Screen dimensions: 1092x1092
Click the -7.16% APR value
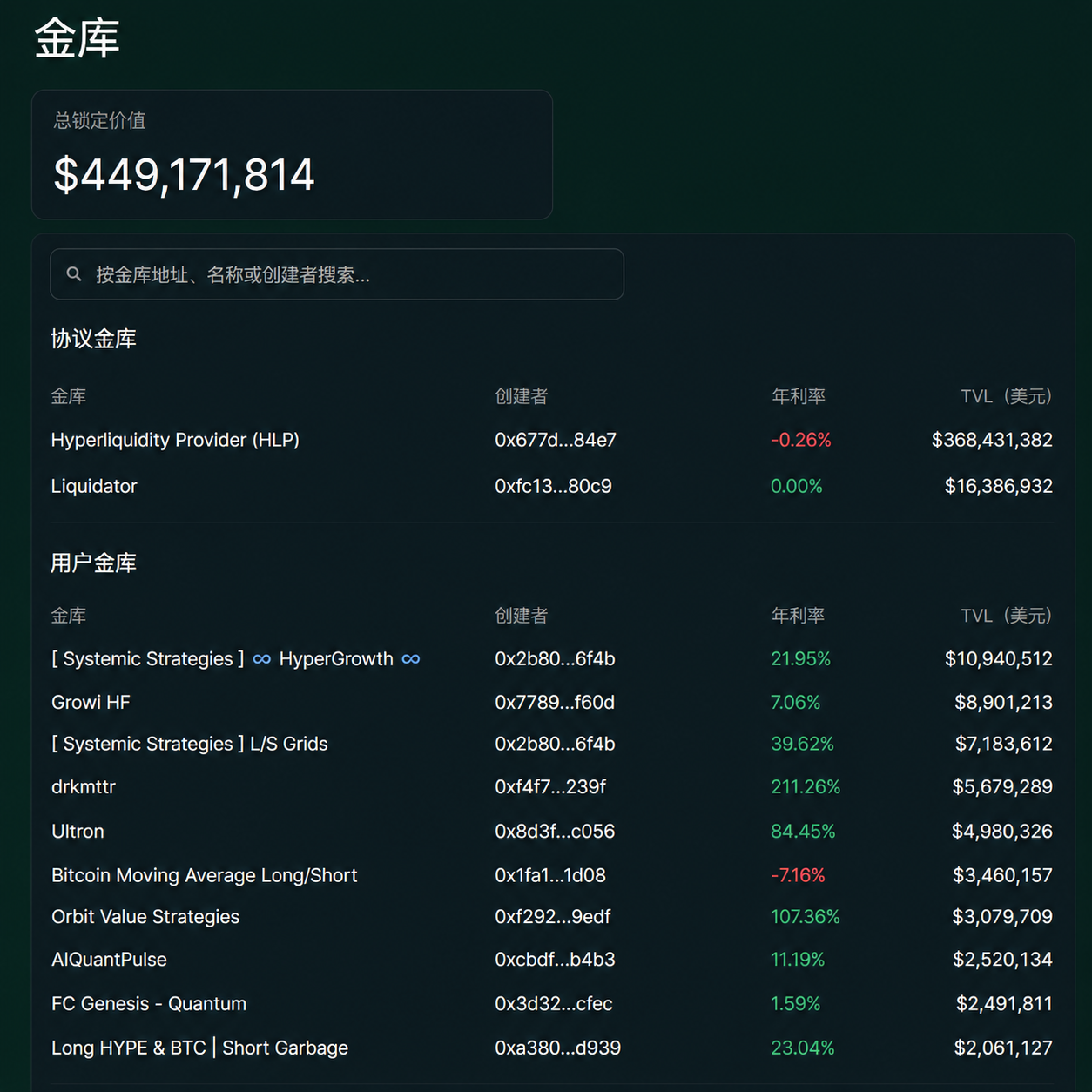[x=798, y=875]
